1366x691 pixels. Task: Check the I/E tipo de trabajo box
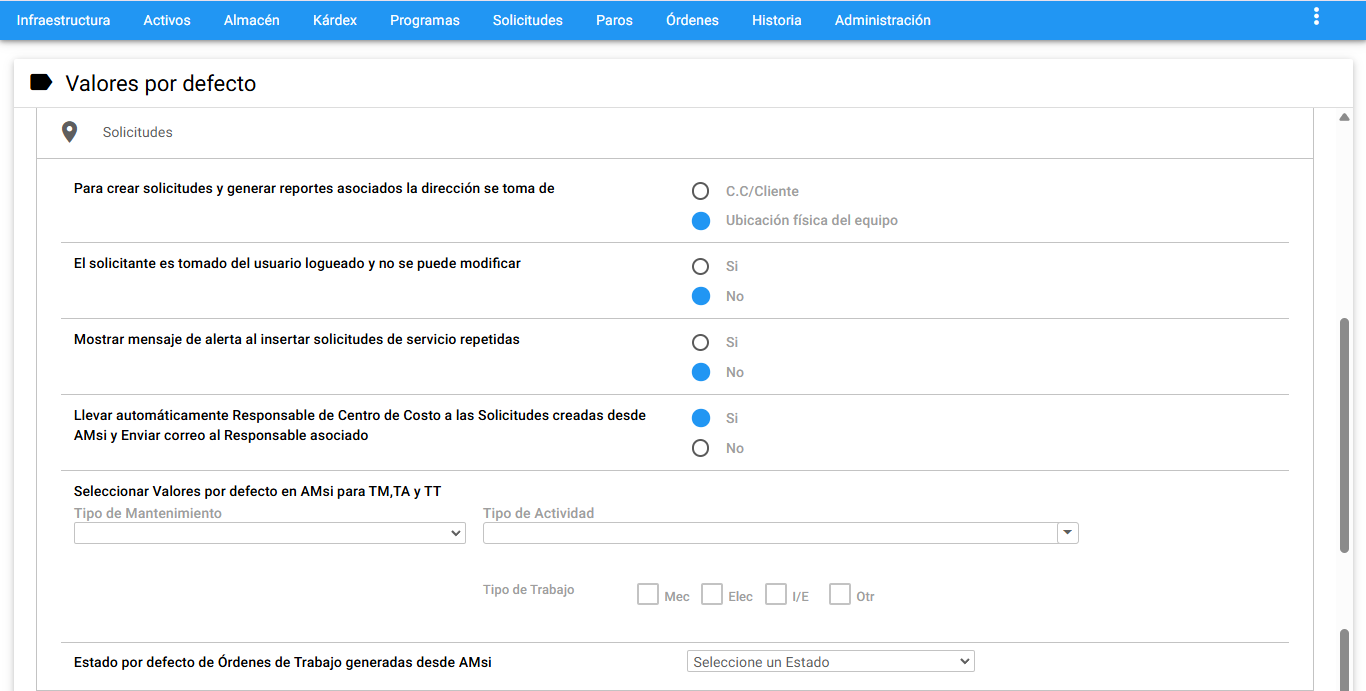coord(776,595)
